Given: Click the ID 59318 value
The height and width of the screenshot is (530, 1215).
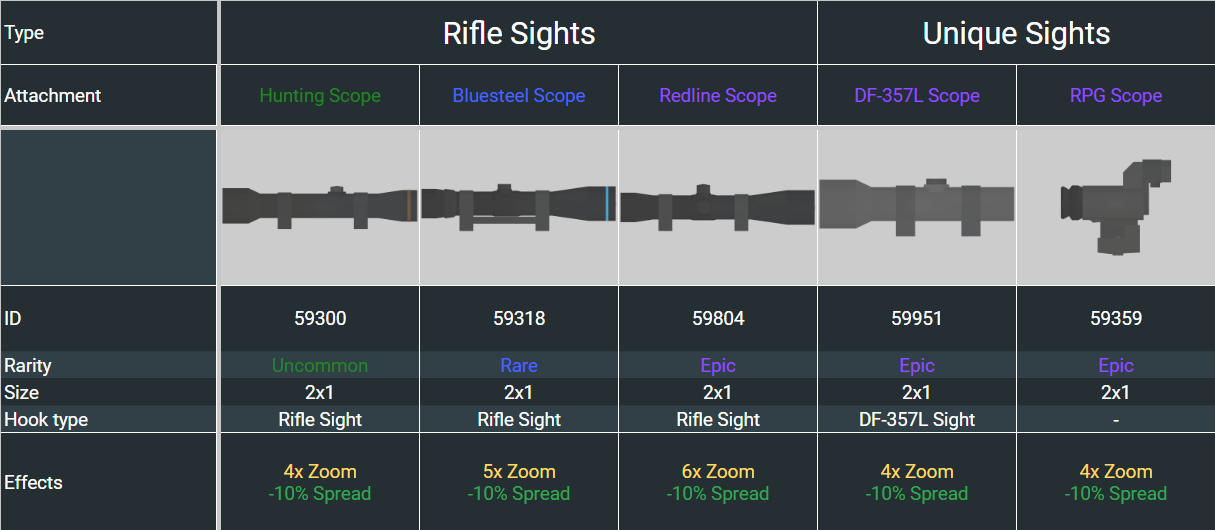Looking at the screenshot, I should click(x=519, y=319).
